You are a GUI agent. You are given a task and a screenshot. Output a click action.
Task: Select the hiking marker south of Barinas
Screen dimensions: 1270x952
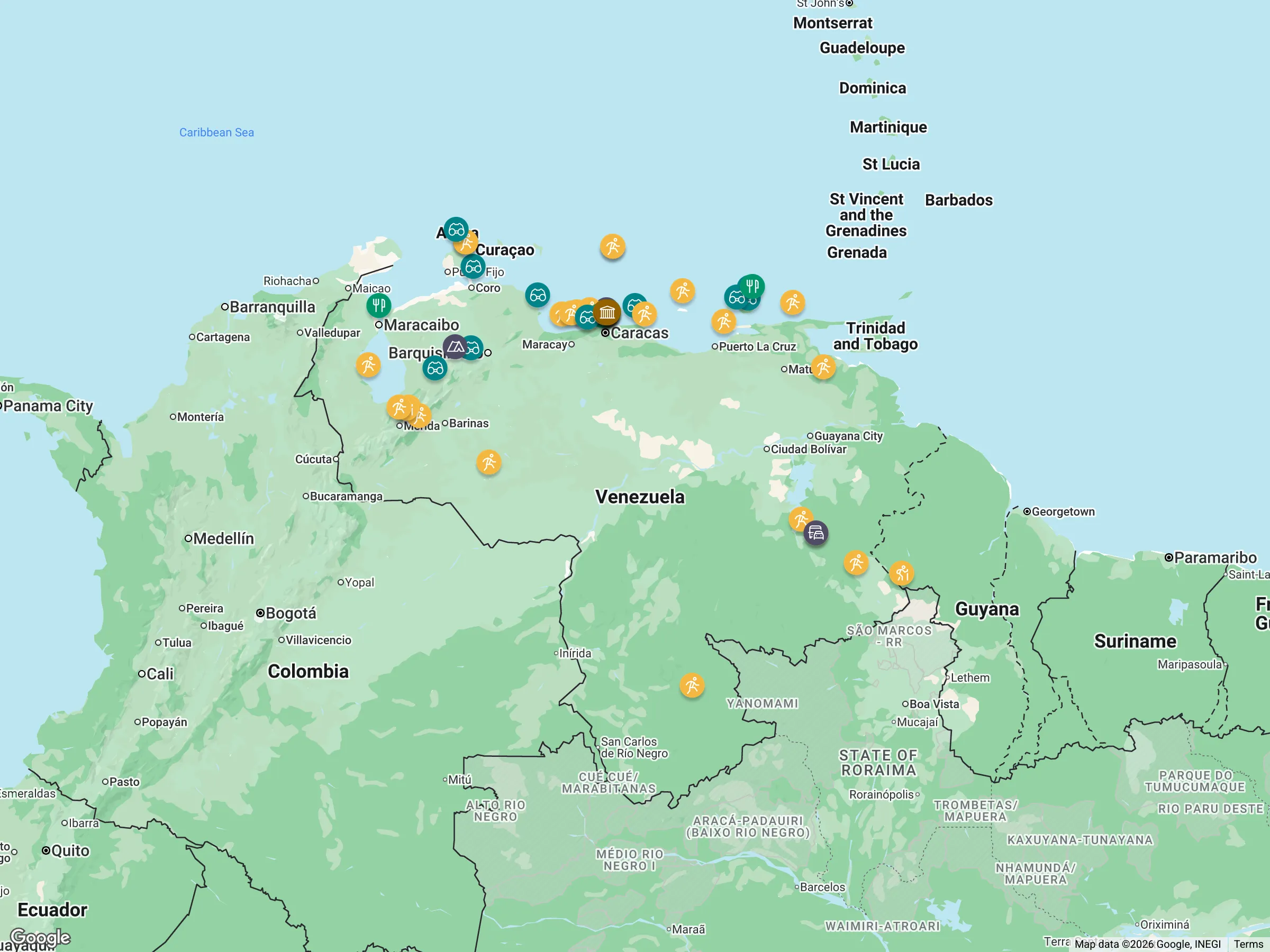(488, 462)
